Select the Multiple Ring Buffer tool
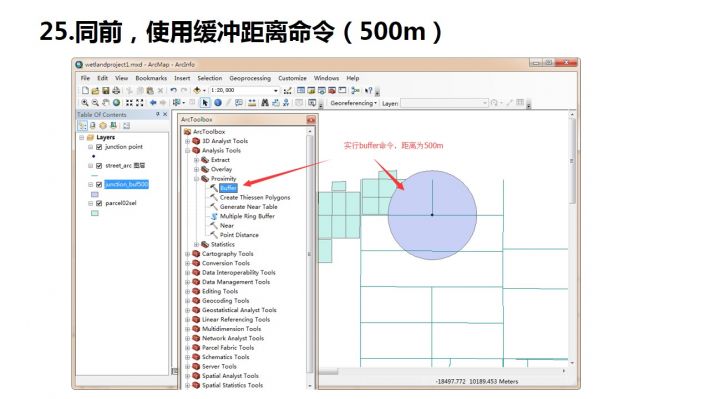The height and width of the screenshot is (399, 710). pyautogui.click(x=247, y=216)
